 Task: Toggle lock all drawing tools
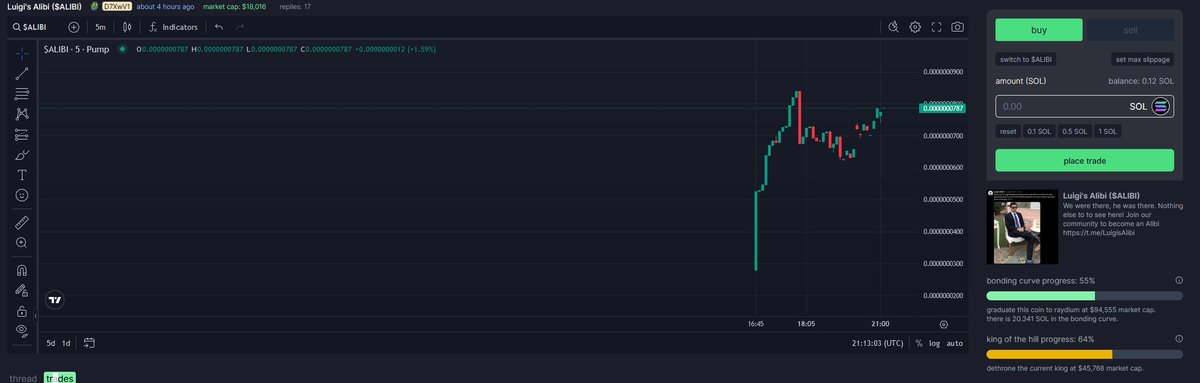[x=22, y=310]
